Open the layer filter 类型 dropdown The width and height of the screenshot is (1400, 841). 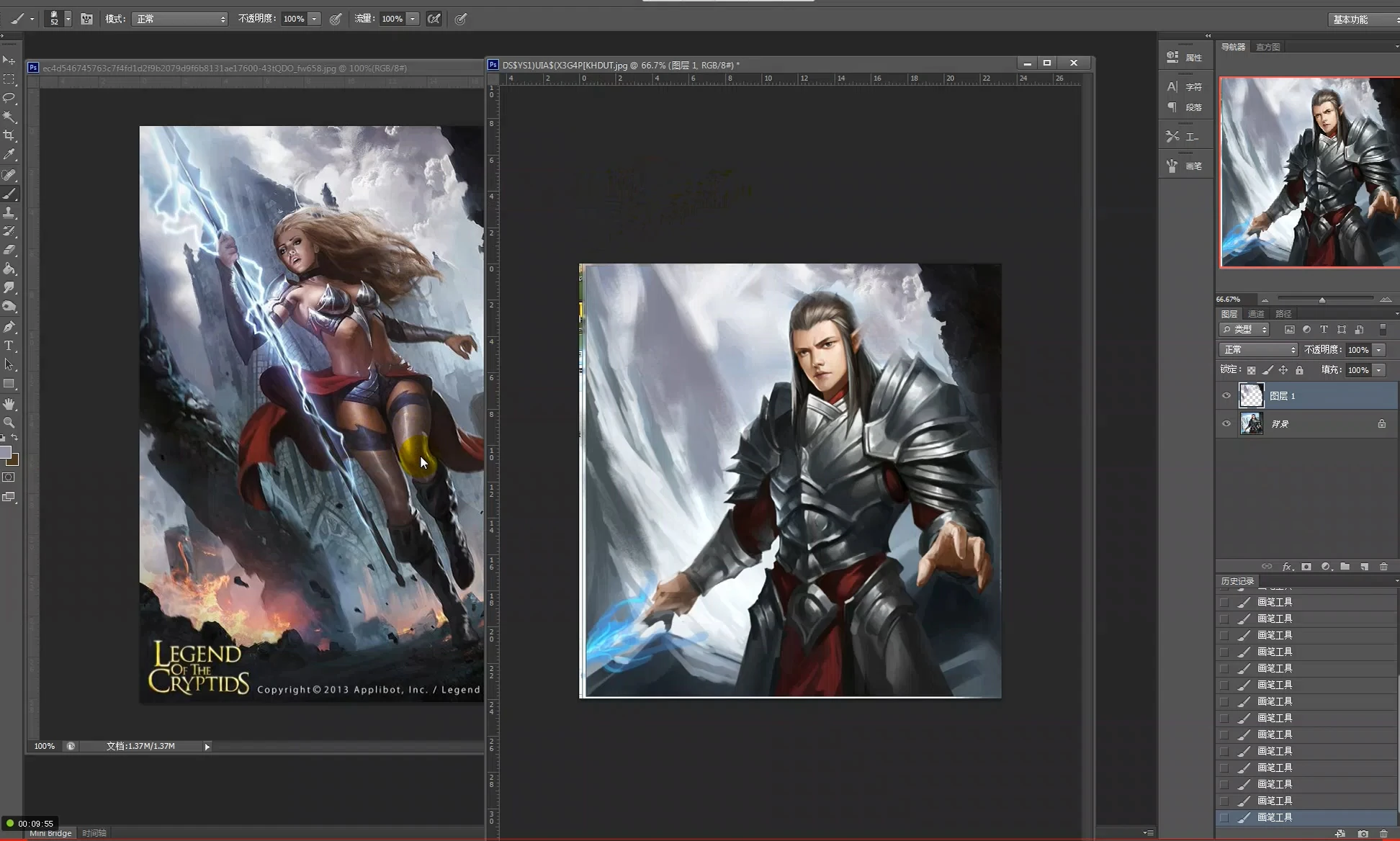pos(1244,329)
